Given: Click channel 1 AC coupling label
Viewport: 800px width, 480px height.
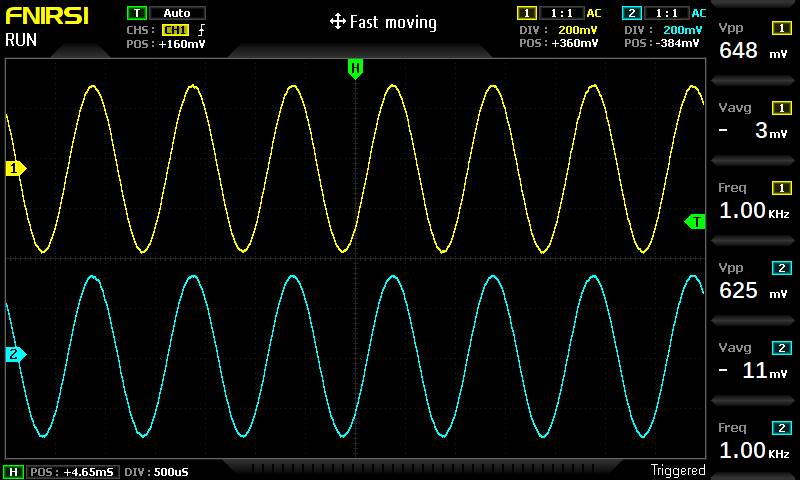Looking at the screenshot, I should pos(594,13).
